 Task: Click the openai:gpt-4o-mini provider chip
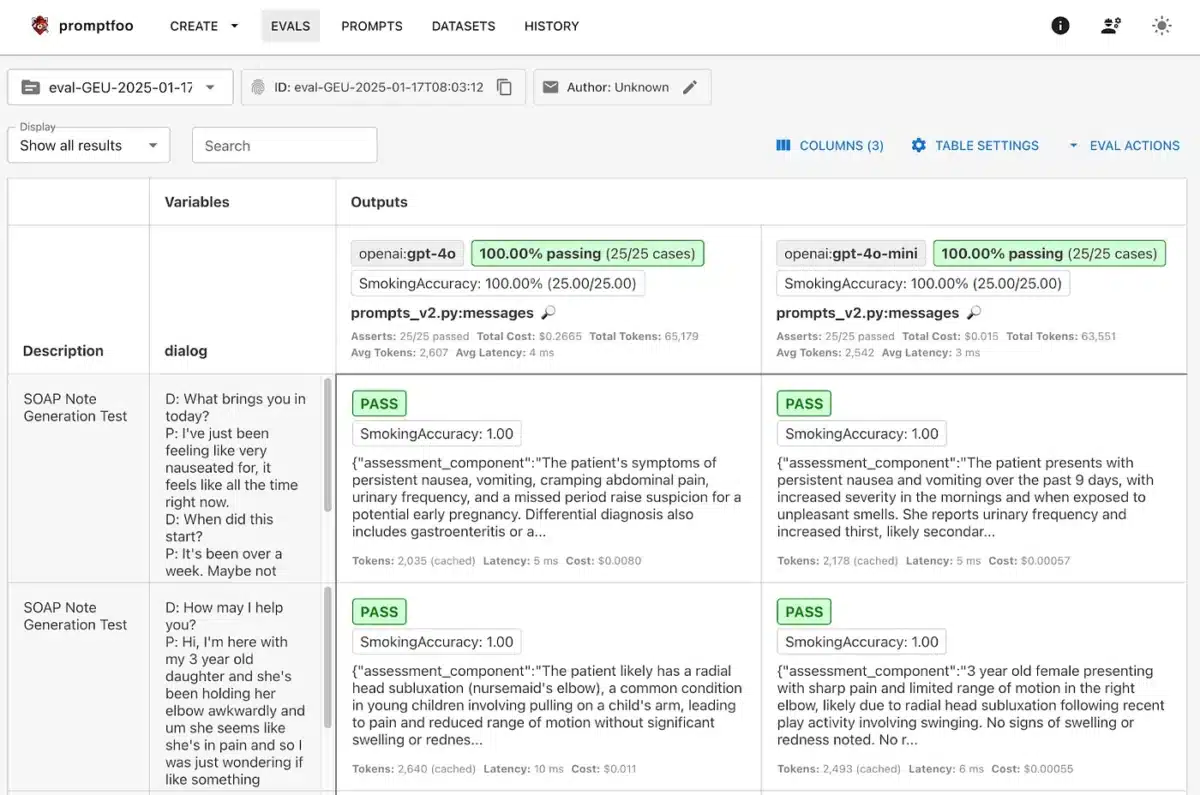(x=851, y=253)
